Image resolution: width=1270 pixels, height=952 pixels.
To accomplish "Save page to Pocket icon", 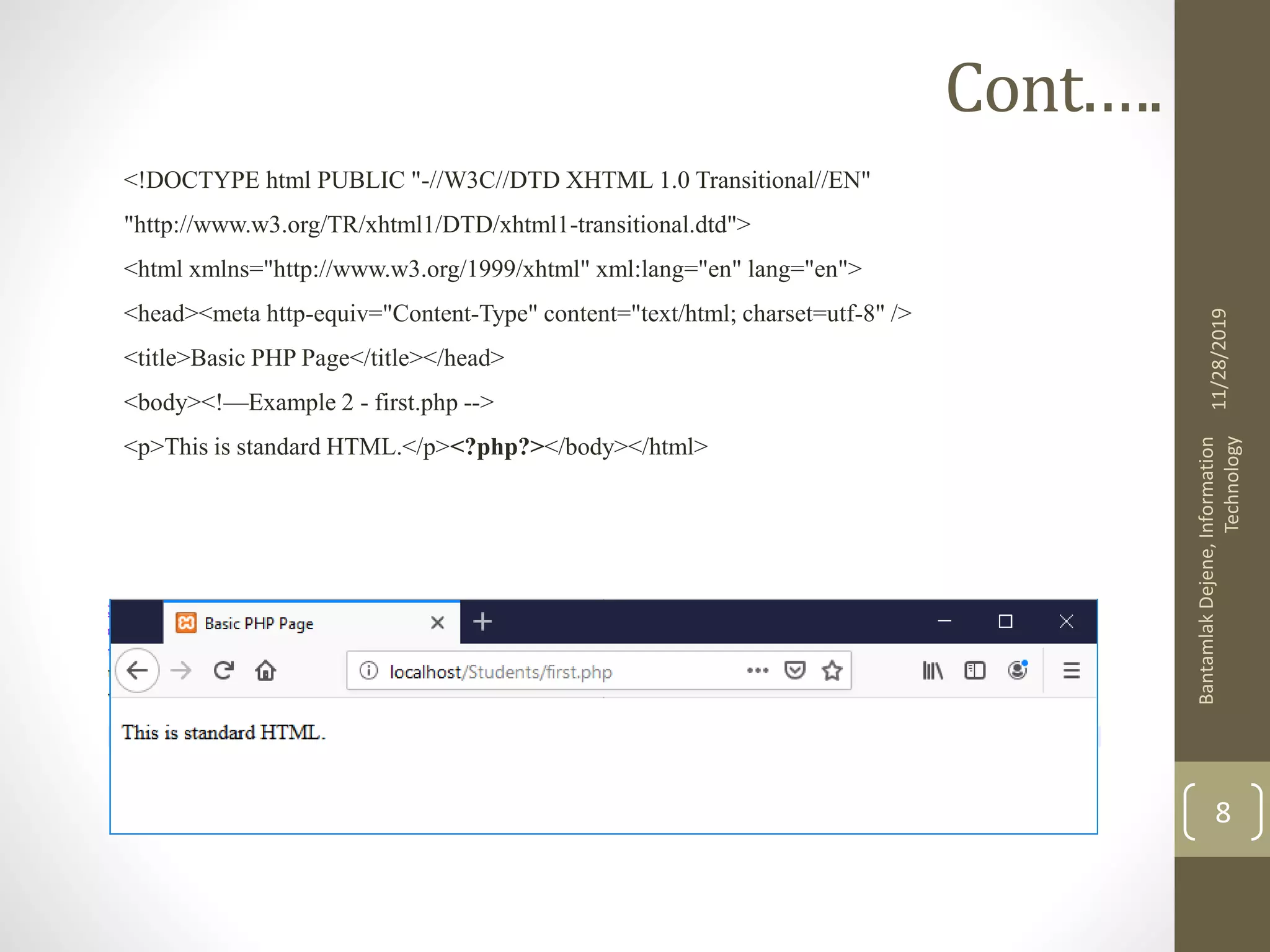I will tap(794, 671).
